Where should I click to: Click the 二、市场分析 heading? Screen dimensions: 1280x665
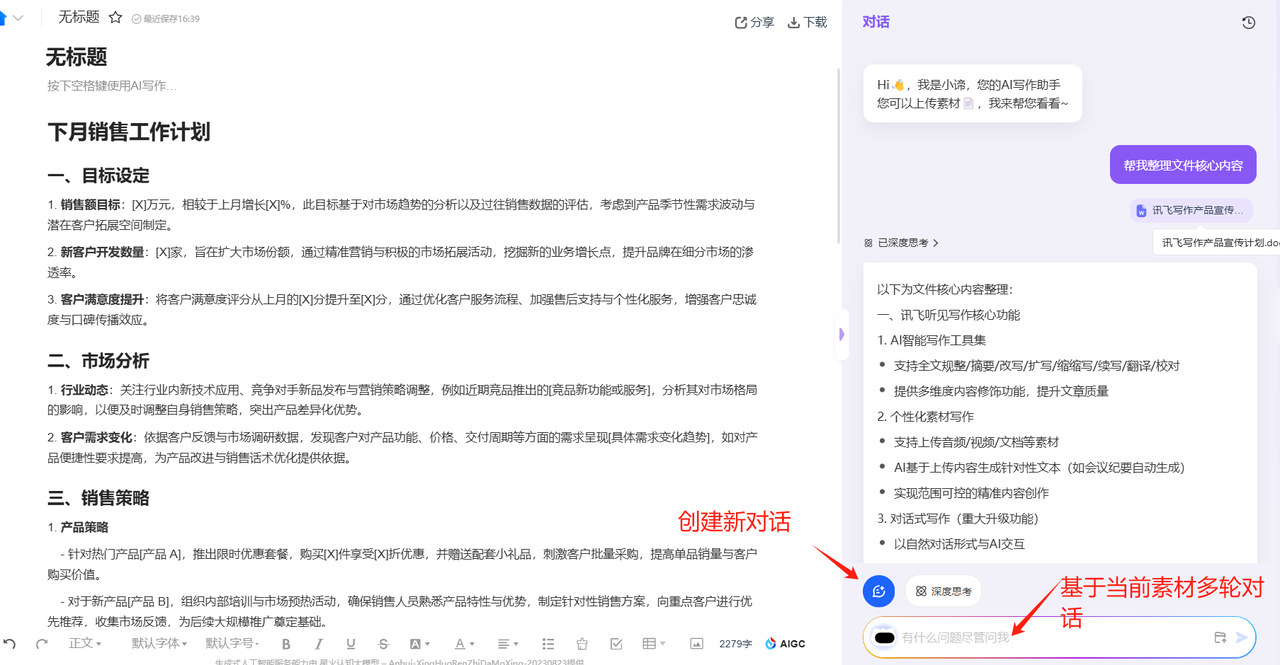point(98,361)
